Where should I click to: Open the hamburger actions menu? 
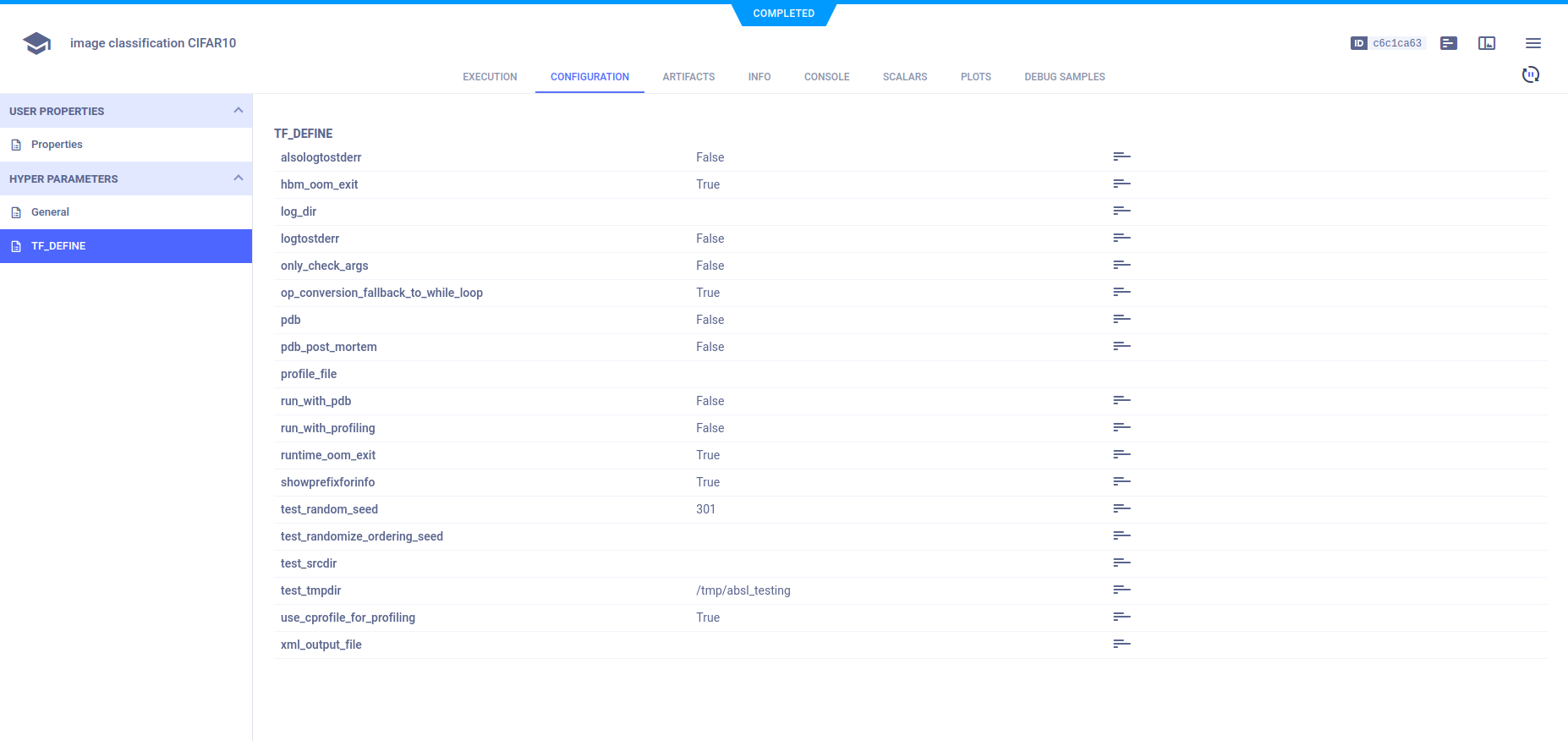pos(1532,43)
